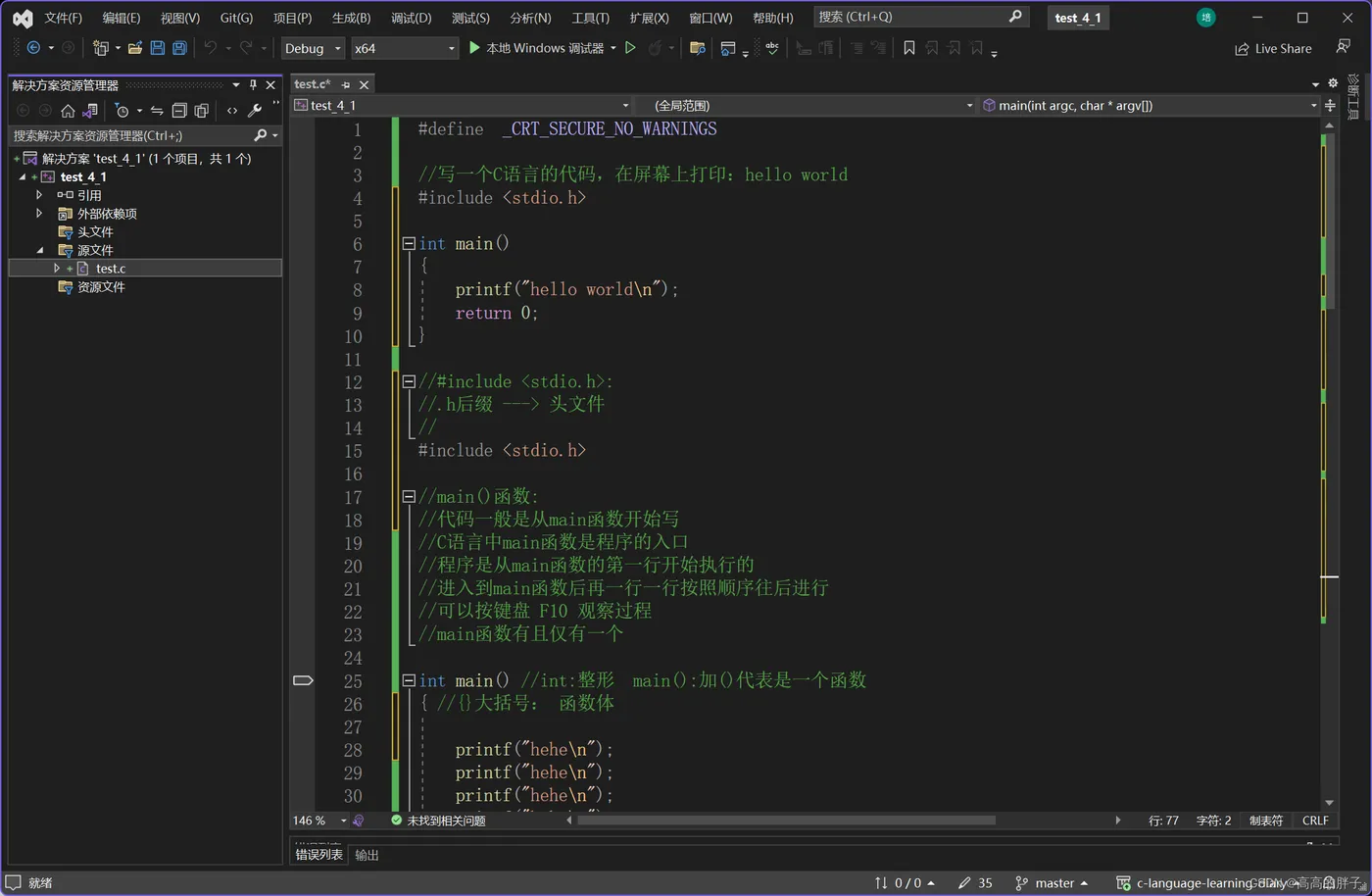
Task: Switch to the 输出 output tab
Action: pos(367,855)
